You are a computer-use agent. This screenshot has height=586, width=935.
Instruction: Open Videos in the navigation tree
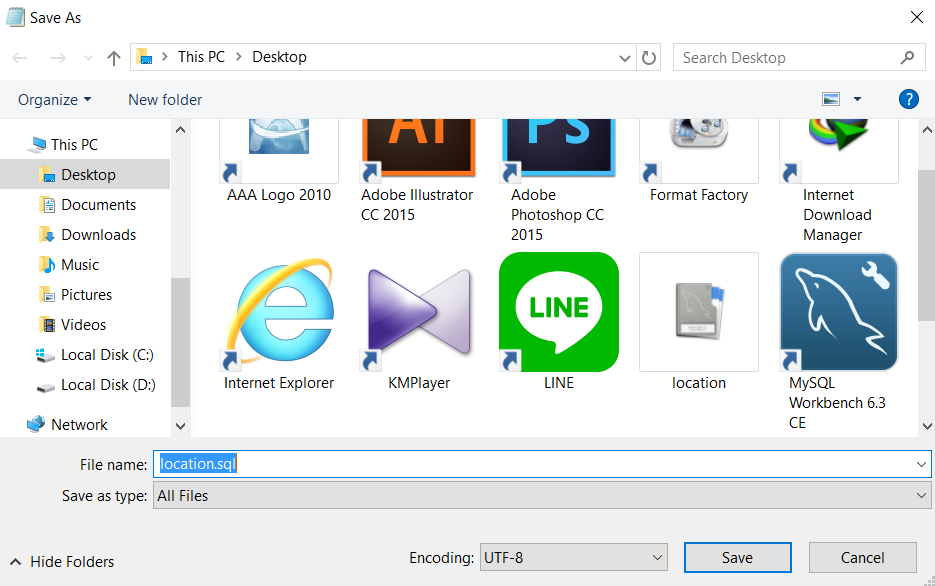coord(83,324)
